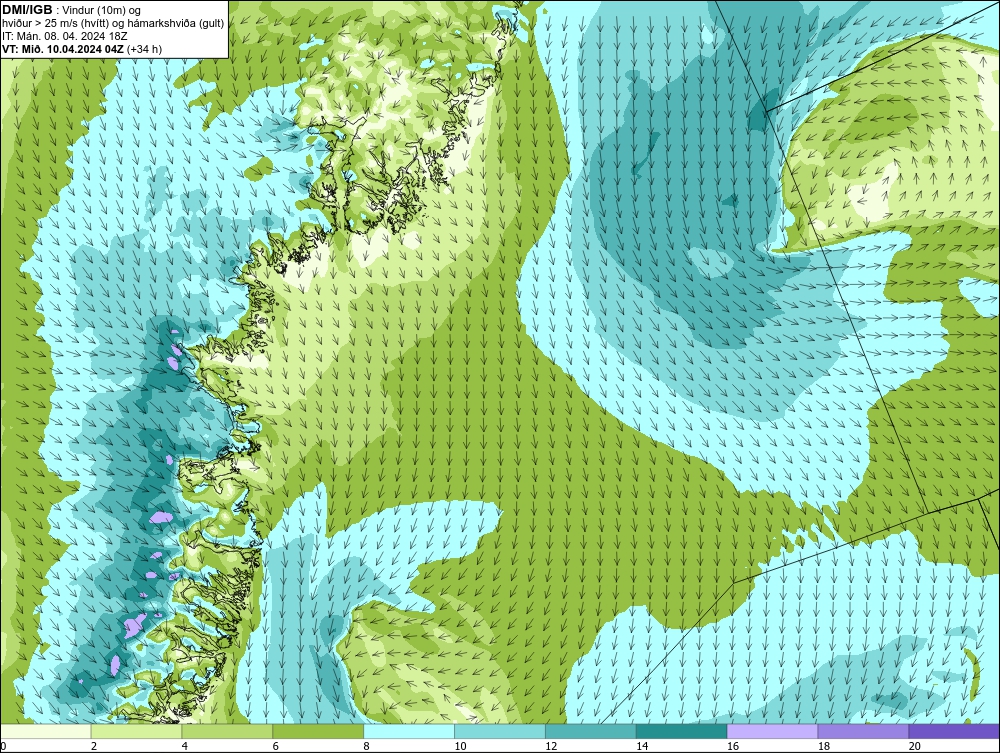Click the legend value label '12'
Screen dimensions: 1000x753
(551, 746)
